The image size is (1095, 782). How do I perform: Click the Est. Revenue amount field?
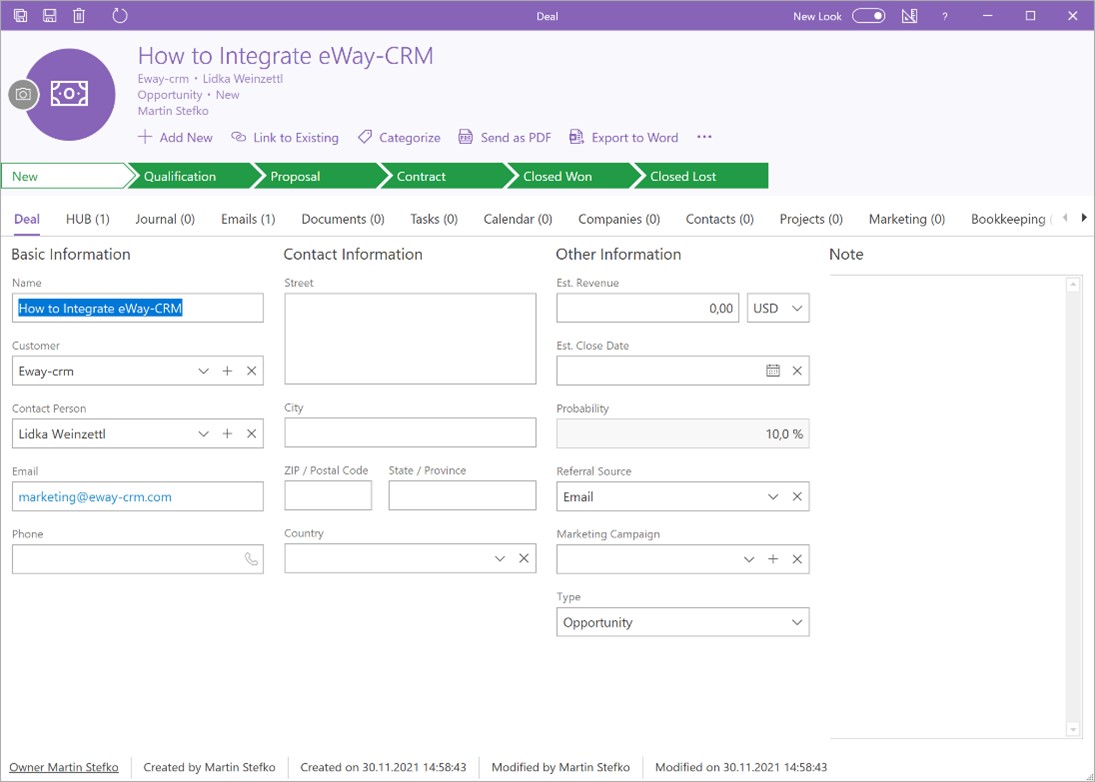pos(647,308)
